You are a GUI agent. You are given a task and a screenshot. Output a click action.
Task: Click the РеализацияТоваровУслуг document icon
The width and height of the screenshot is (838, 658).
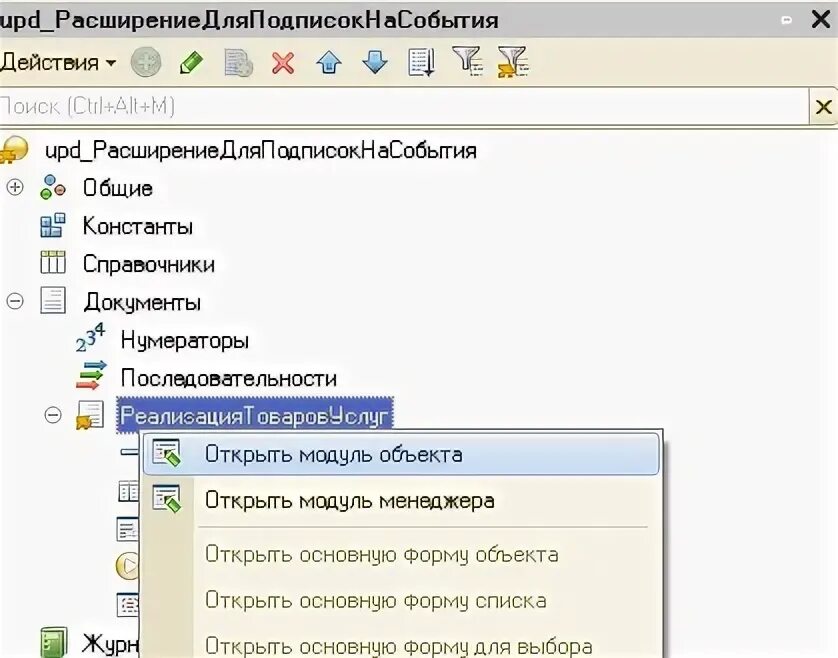[x=90, y=415]
